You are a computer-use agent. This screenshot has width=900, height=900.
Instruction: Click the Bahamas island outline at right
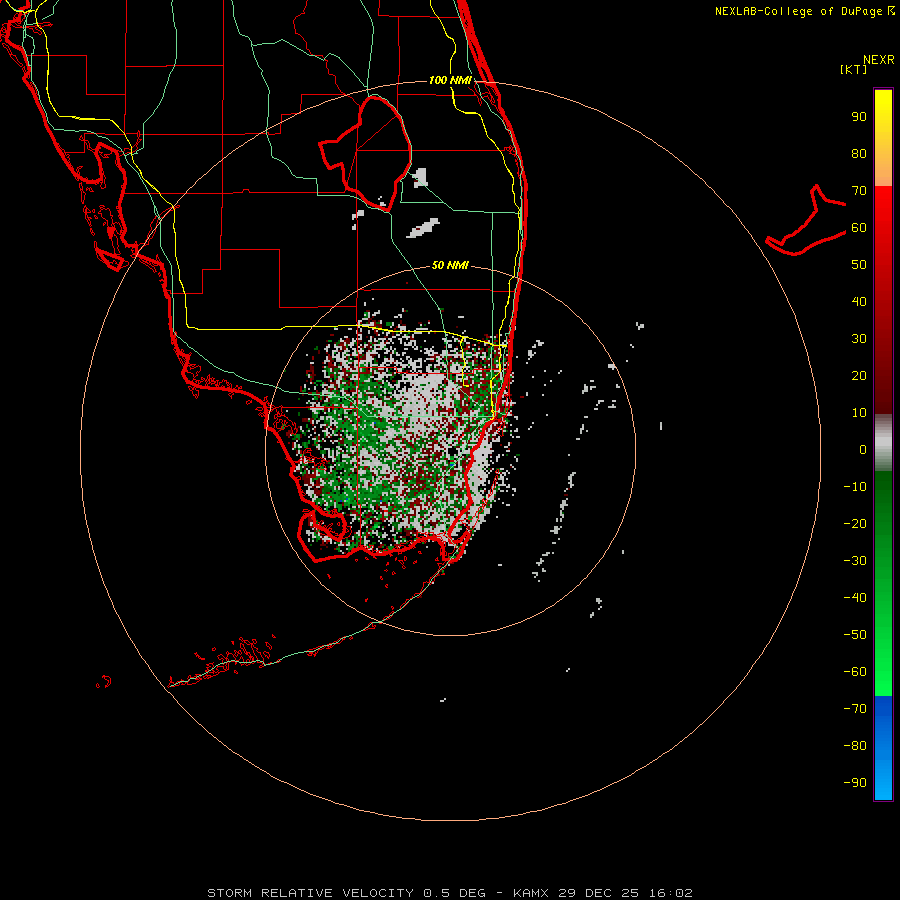806,220
